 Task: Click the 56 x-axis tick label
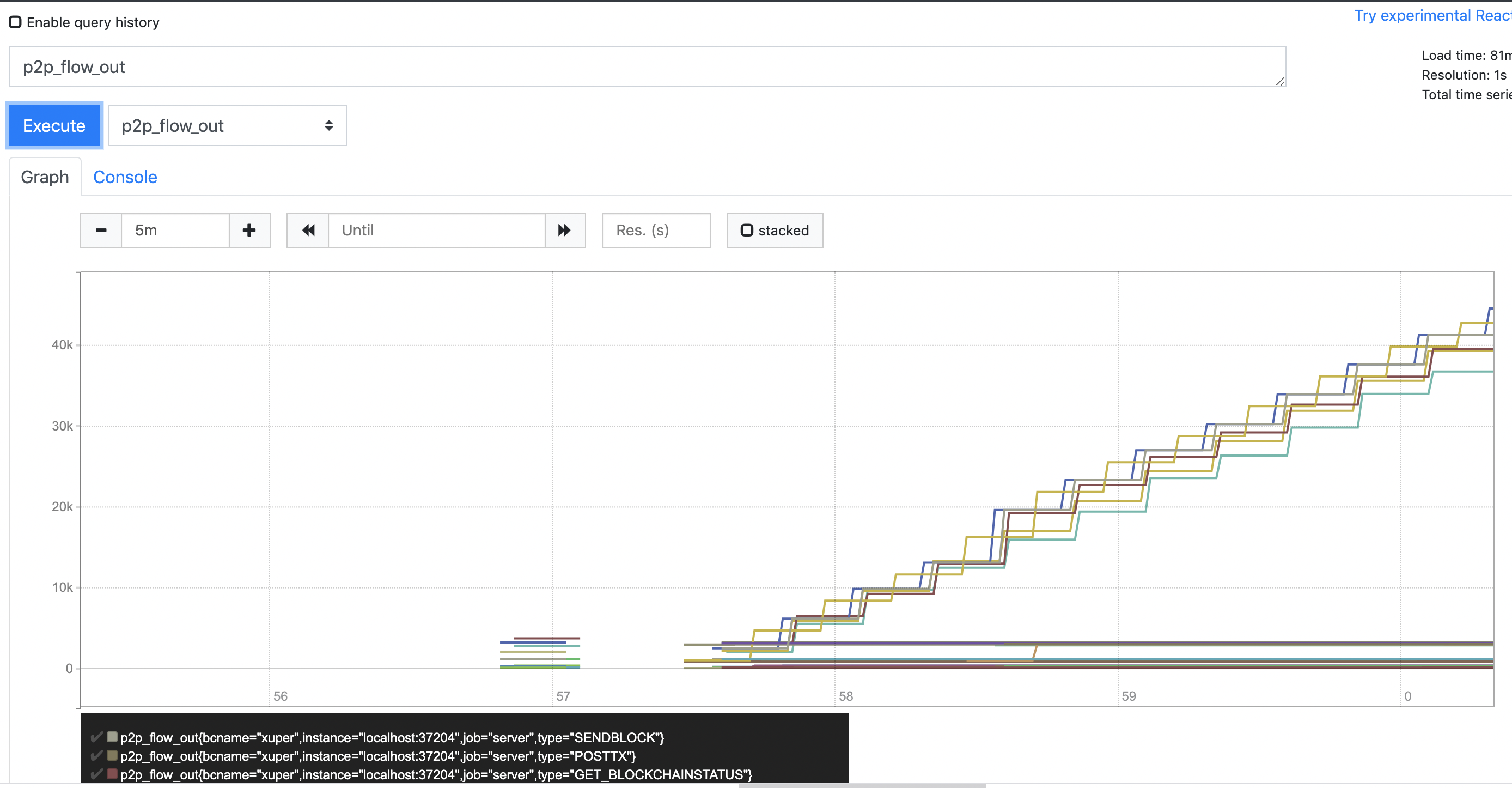click(281, 696)
